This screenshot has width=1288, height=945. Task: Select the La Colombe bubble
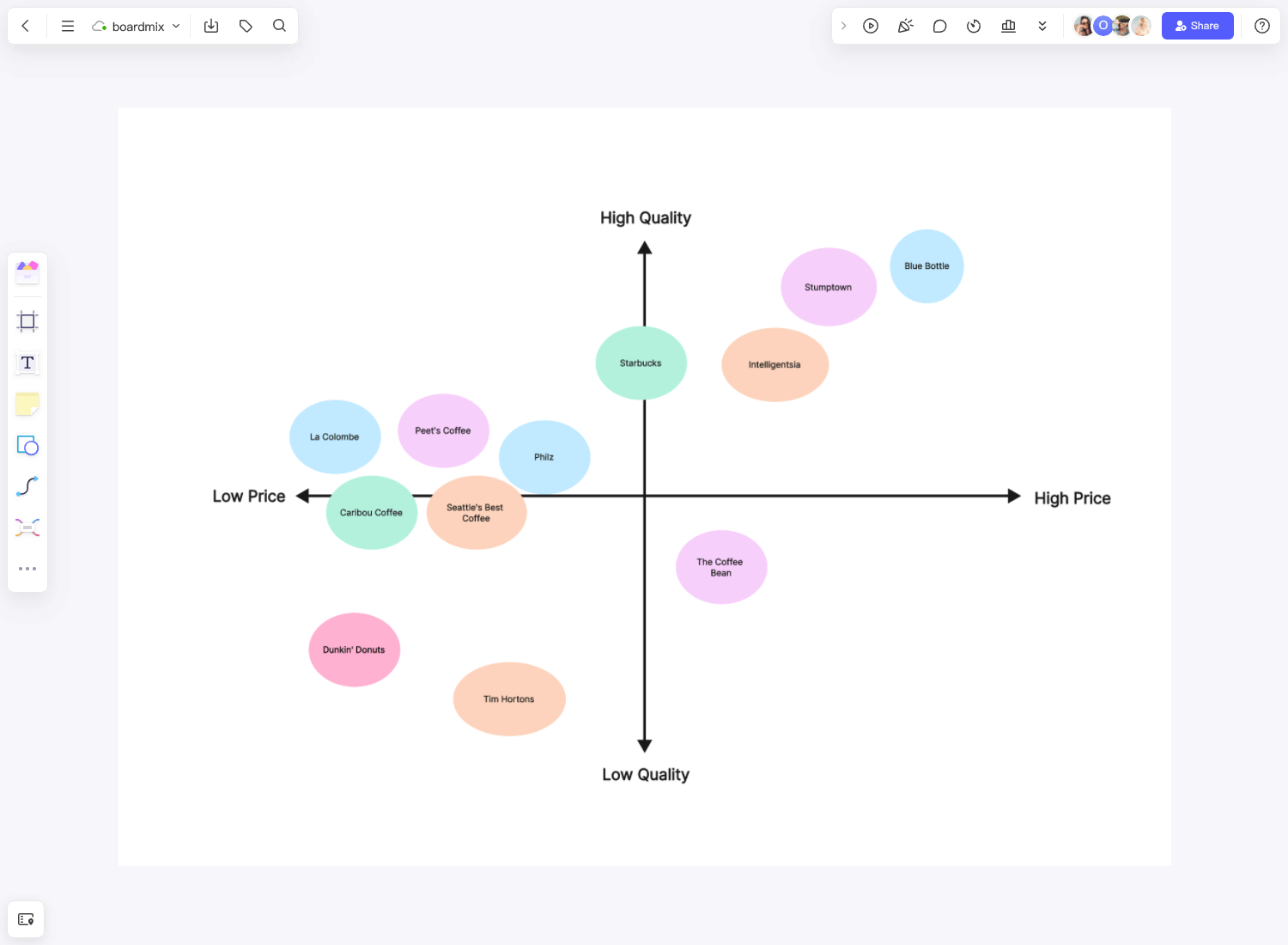point(335,436)
